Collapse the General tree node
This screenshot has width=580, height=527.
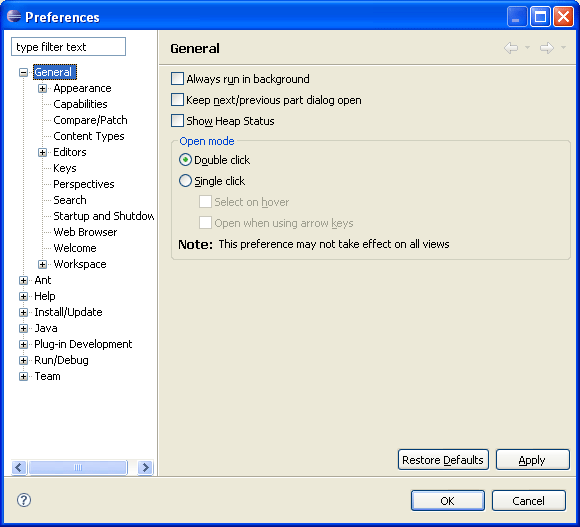23,72
